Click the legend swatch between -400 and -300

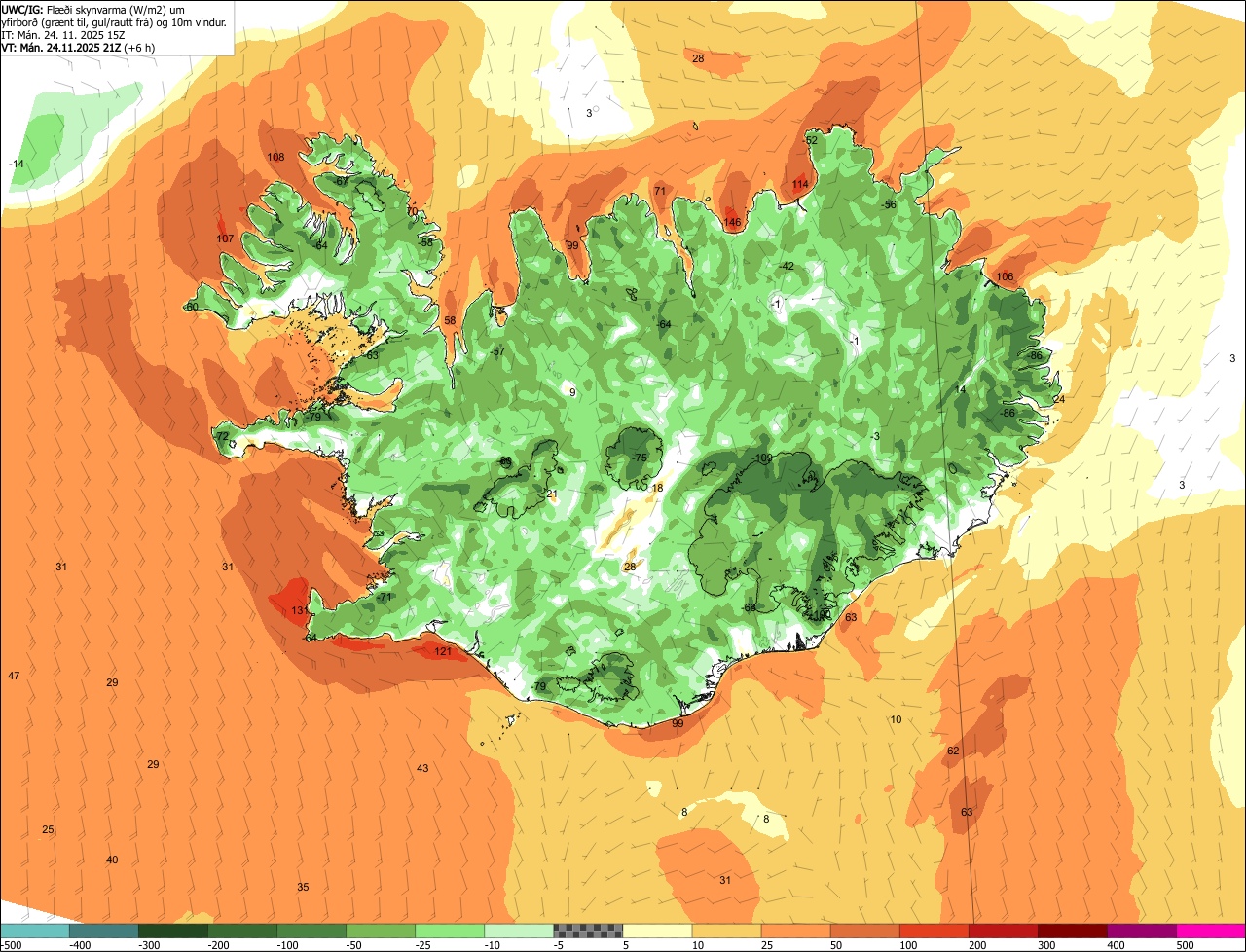tap(104, 931)
